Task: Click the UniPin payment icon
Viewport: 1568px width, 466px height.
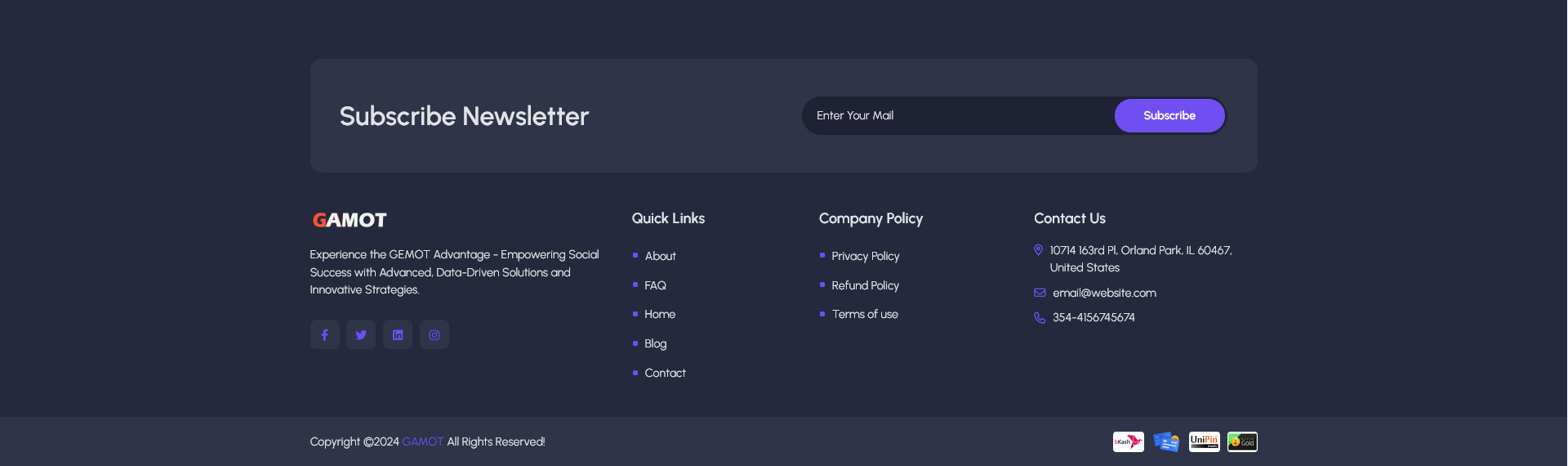Action: [1204, 441]
